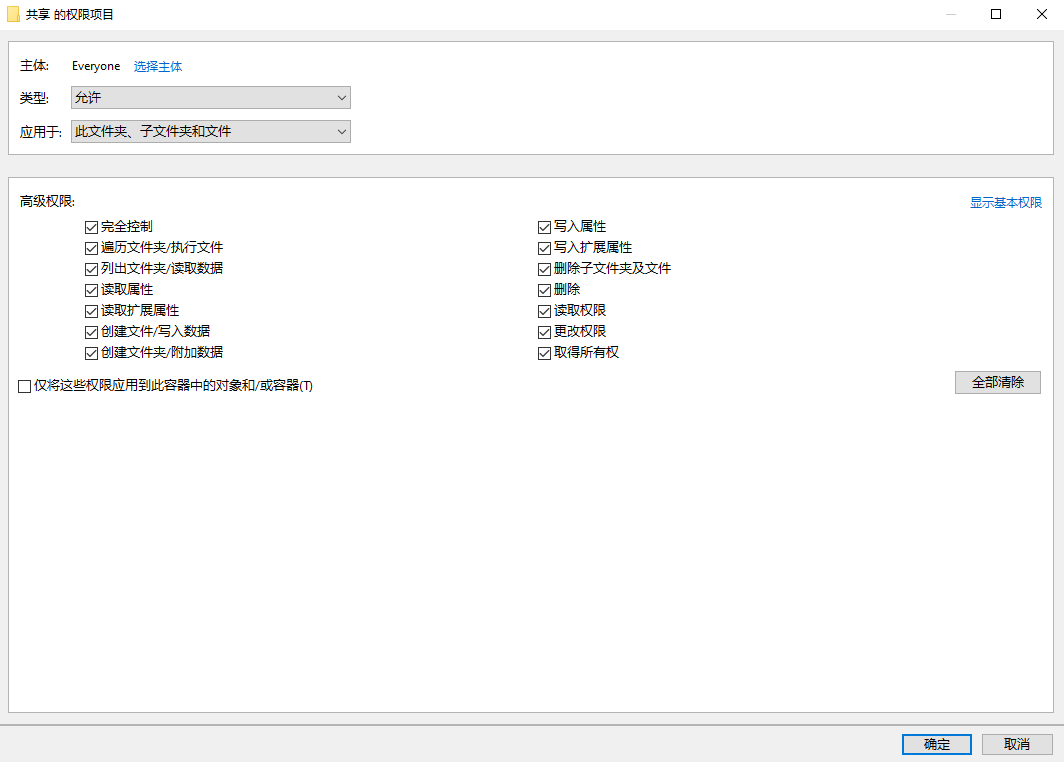The width and height of the screenshot is (1064, 762).
Task: Click the folder icon in title bar
Action: click(13, 14)
